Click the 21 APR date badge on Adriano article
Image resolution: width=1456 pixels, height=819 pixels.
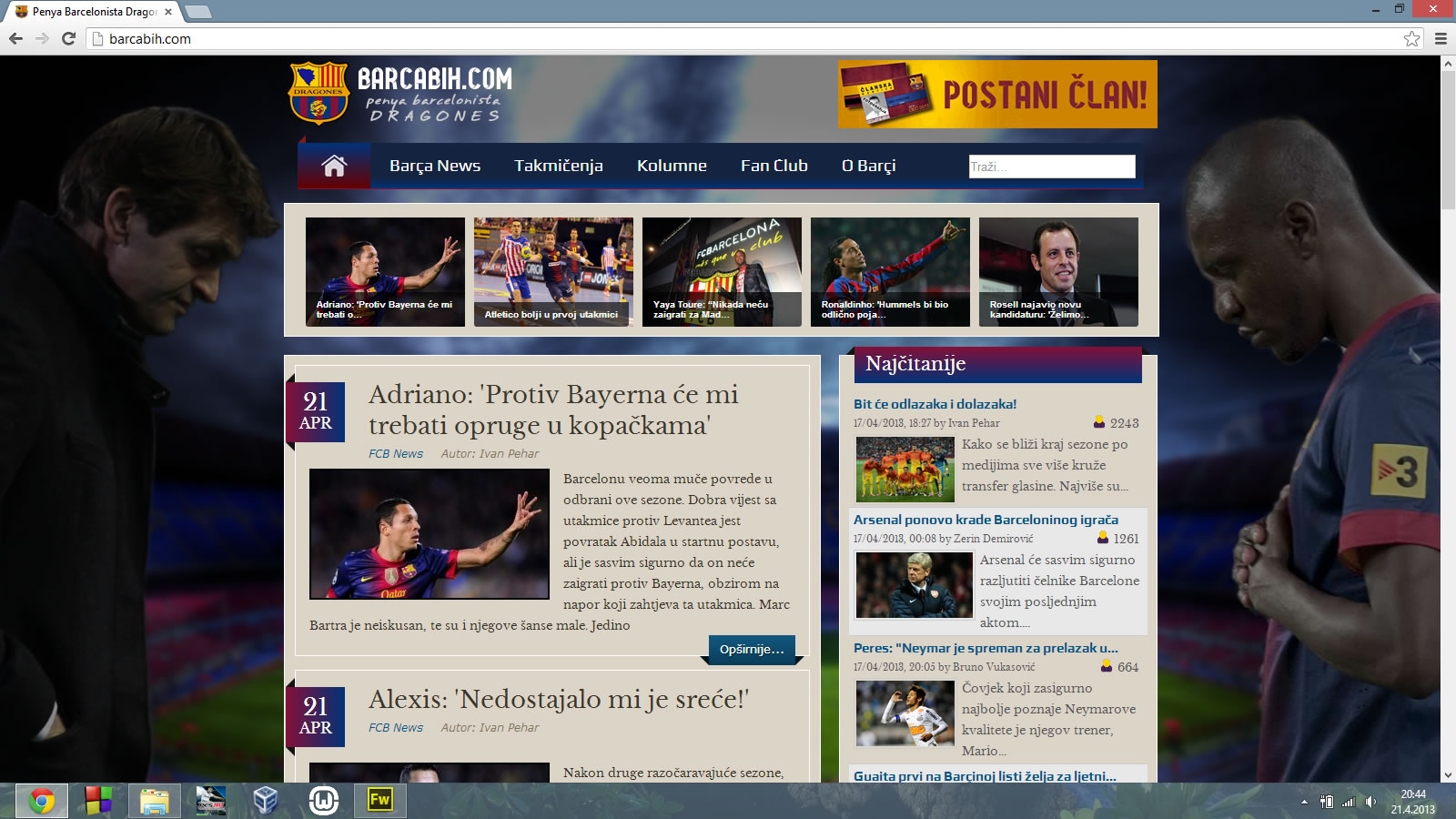316,411
